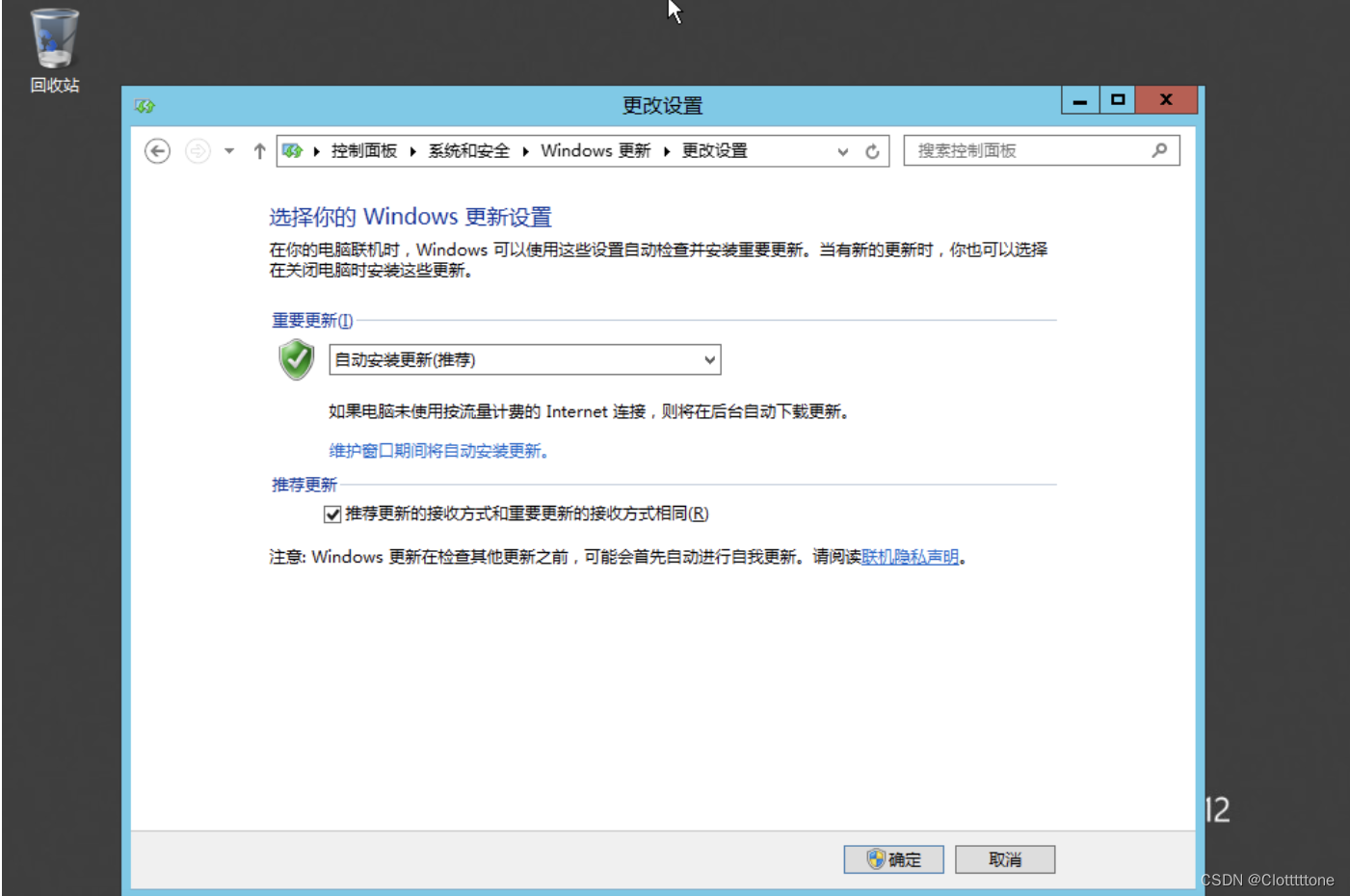Minimize the 更改设置 window
The image size is (1350, 896).
[1080, 100]
